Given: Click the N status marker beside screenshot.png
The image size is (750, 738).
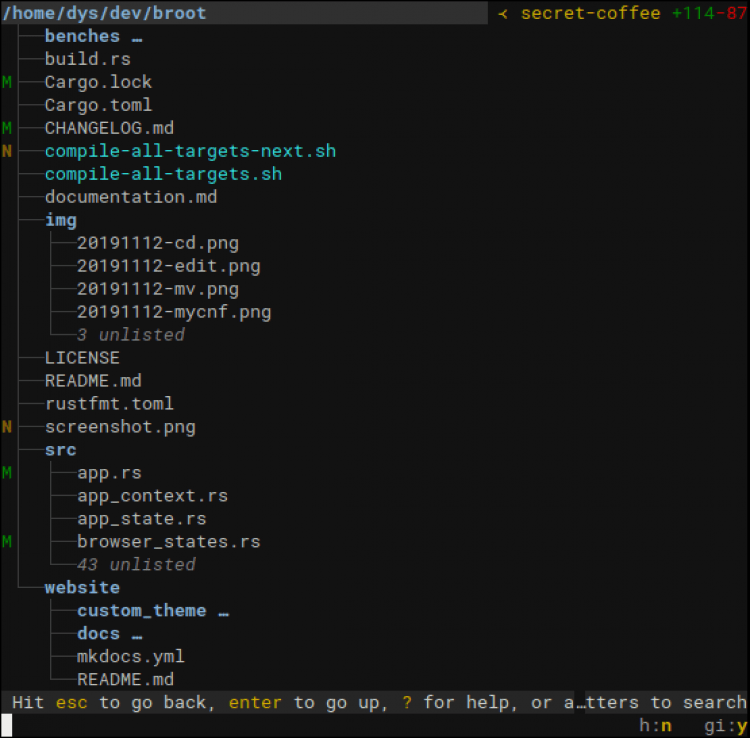Looking at the screenshot, I should [7, 427].
